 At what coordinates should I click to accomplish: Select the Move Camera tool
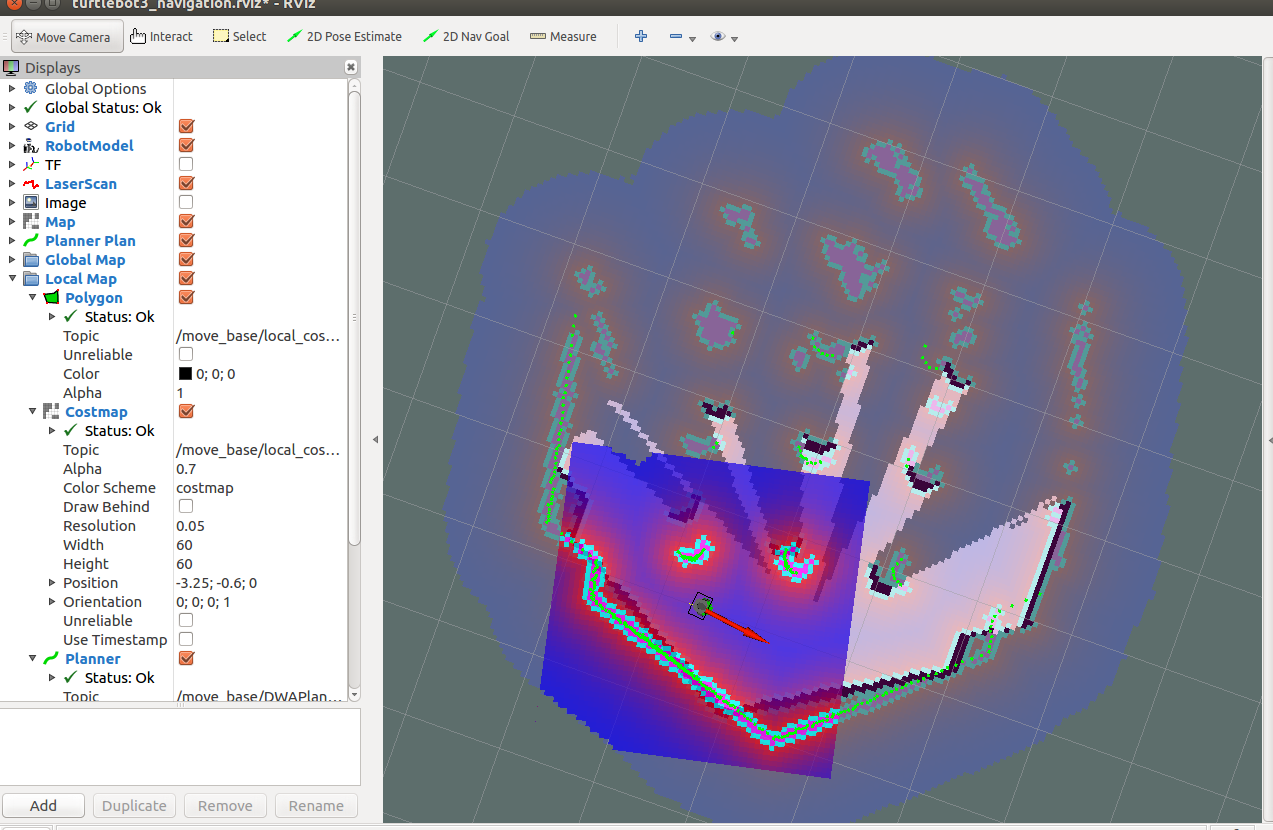(68, 37)
